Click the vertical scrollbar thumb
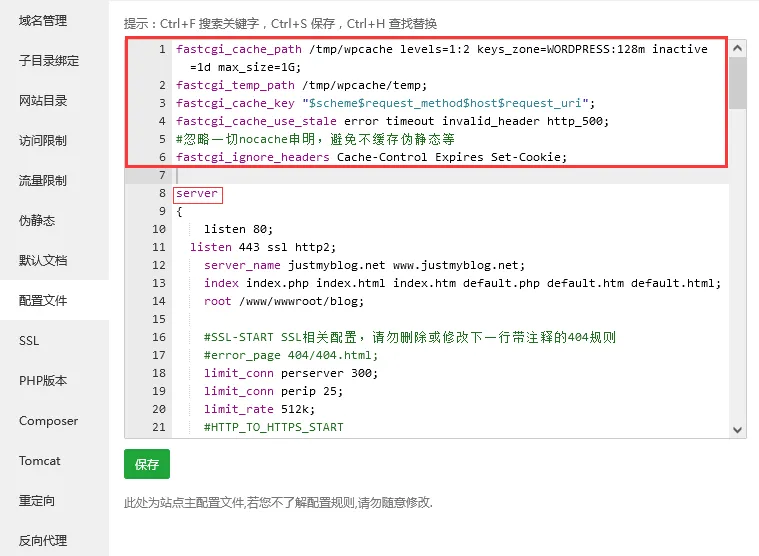The width and height of the screenshot is (759, 556). coord(737,83)
